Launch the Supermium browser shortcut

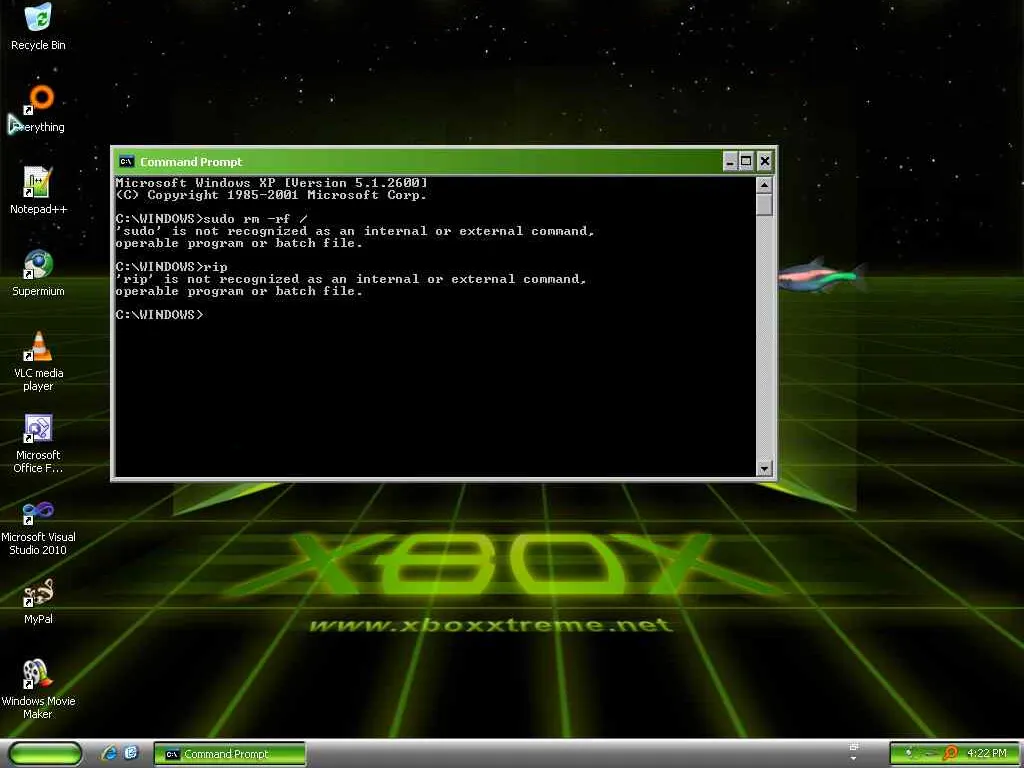[x=38, y=273]
